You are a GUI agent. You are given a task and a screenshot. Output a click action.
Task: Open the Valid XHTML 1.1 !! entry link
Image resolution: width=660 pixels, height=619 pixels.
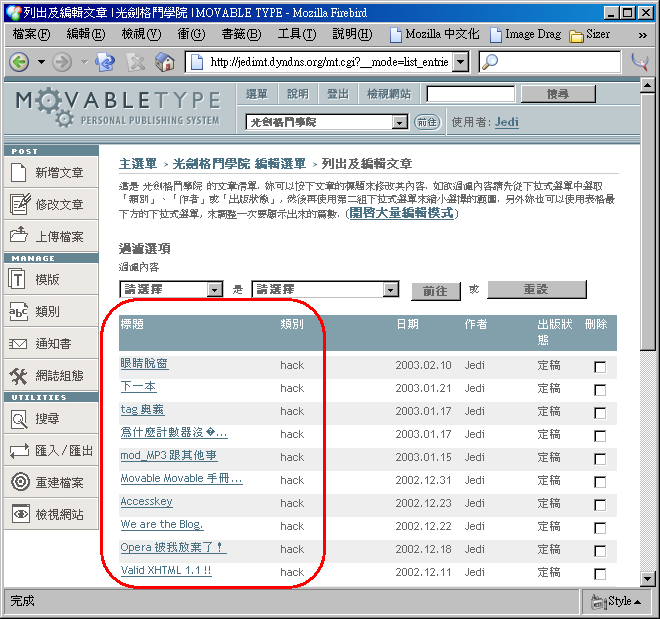(166, 570)
